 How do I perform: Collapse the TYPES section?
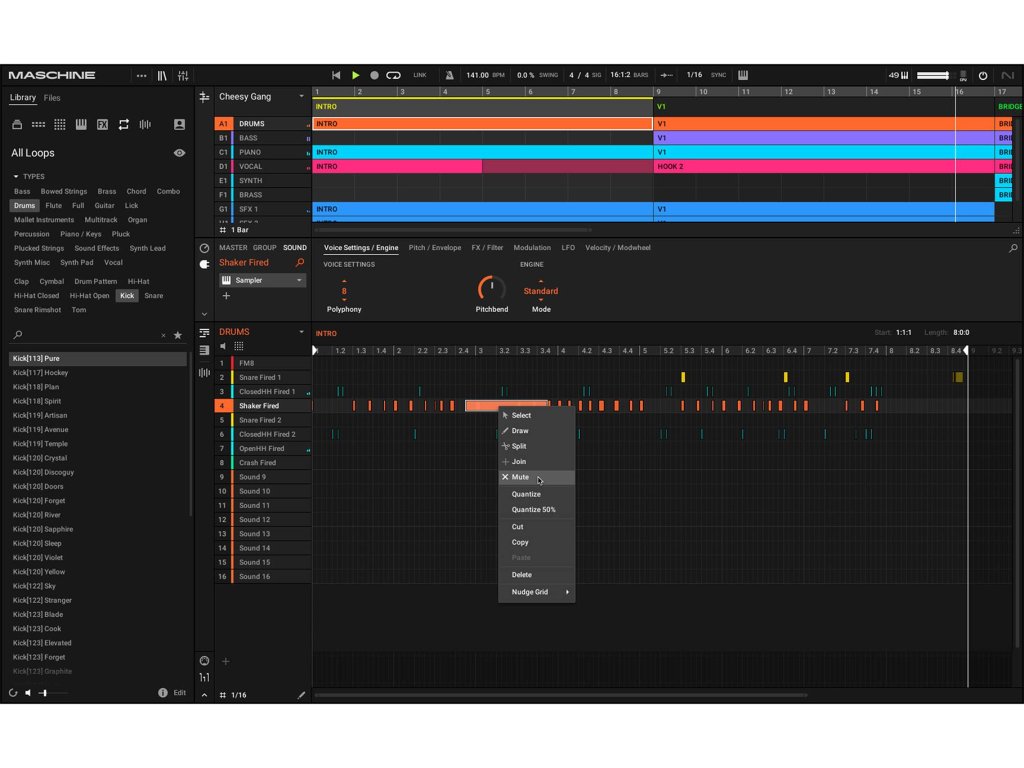(x=16, y=176)
